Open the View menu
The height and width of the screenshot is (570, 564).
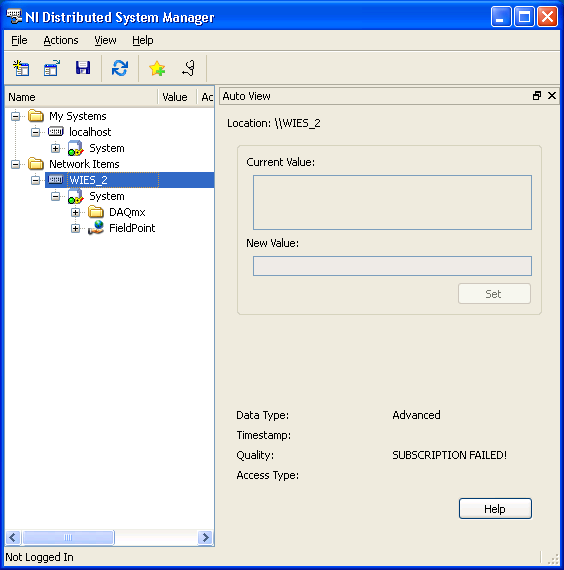pyautogui.click(x=105, y=40)
